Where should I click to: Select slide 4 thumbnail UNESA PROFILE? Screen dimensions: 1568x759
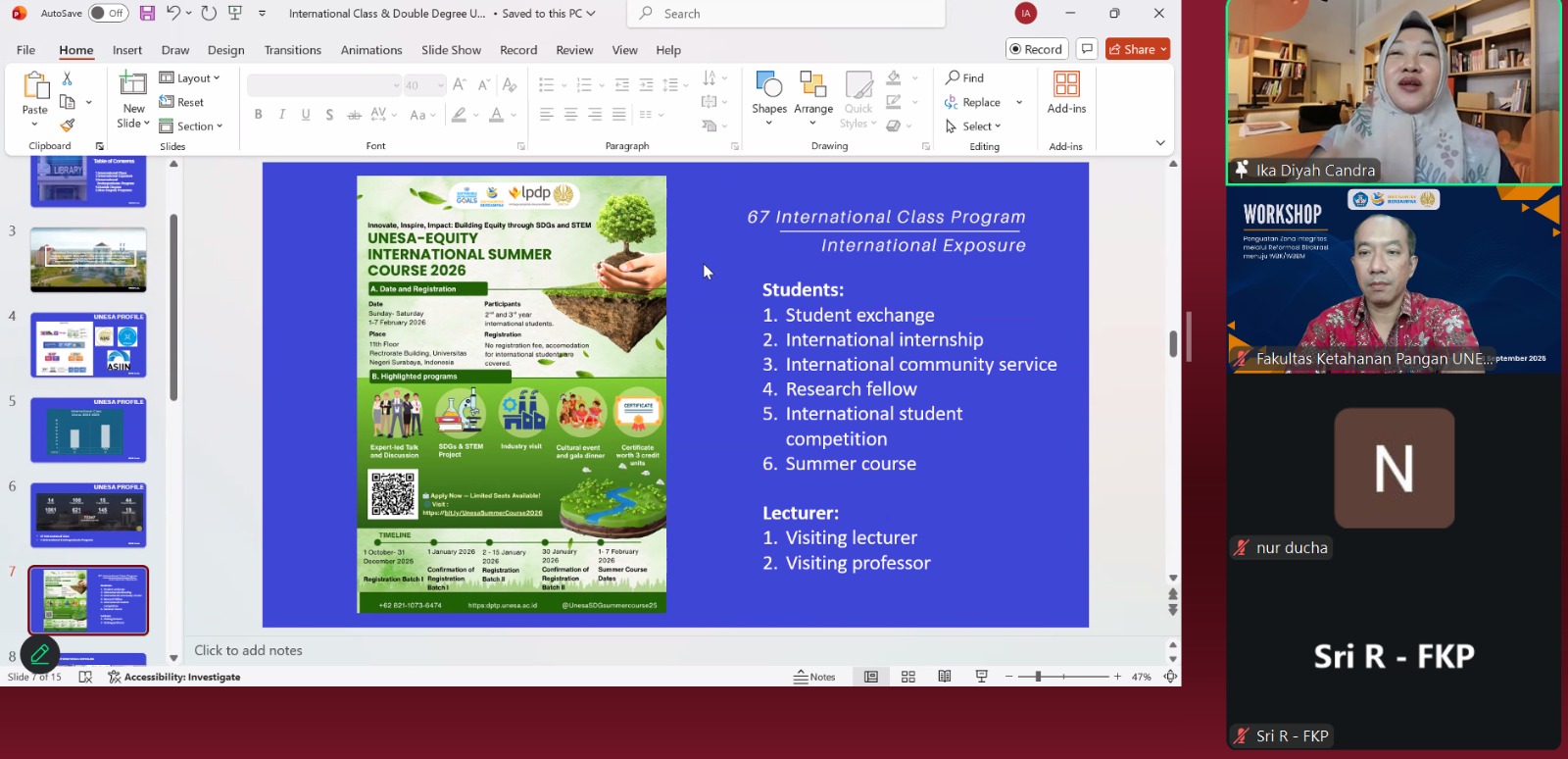[88, 345]
